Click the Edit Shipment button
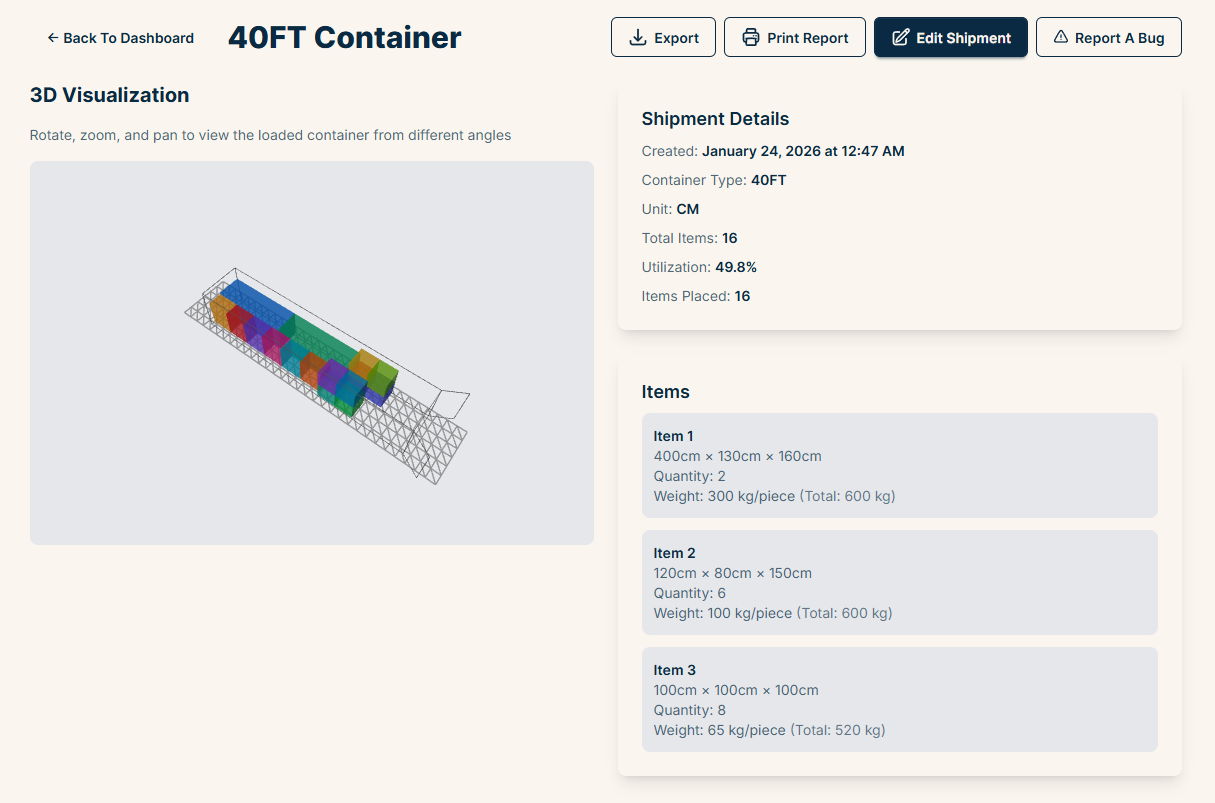This screenshot has width=1215, height=803. pyautogui.click(x=950, y=38)
